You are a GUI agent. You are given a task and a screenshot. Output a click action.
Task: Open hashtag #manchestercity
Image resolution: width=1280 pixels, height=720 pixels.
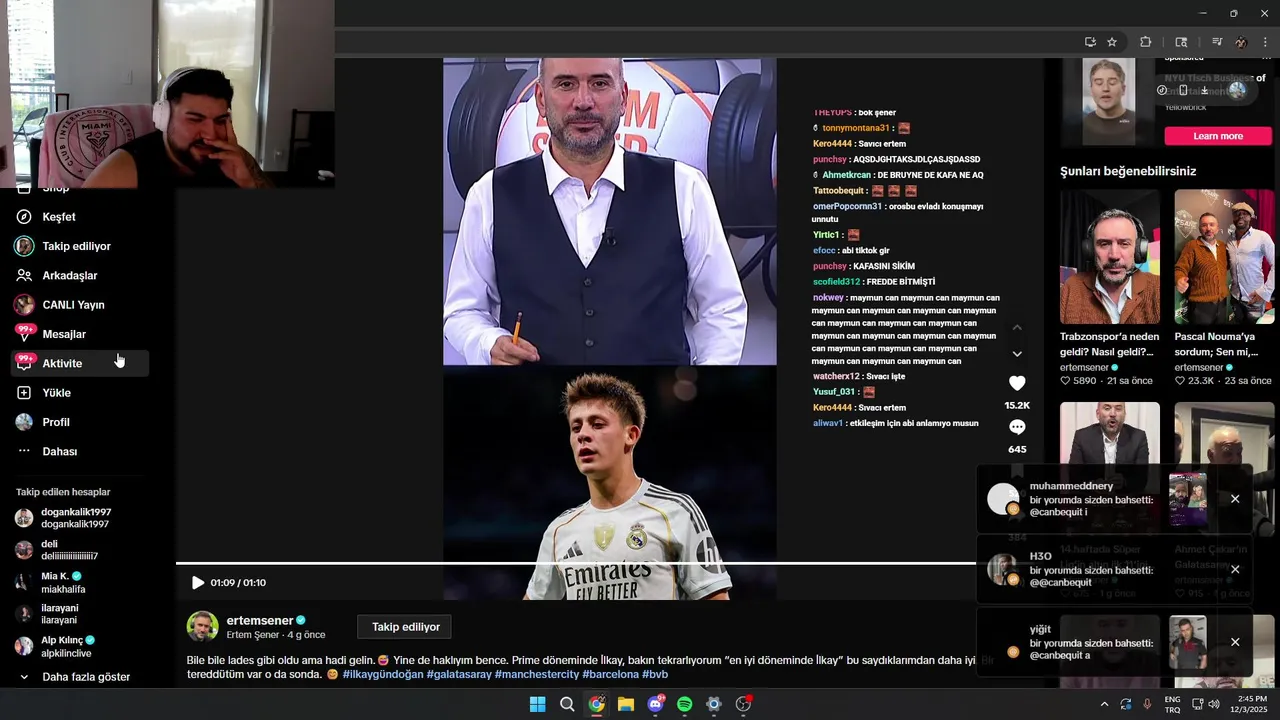[x=537, y=674]
